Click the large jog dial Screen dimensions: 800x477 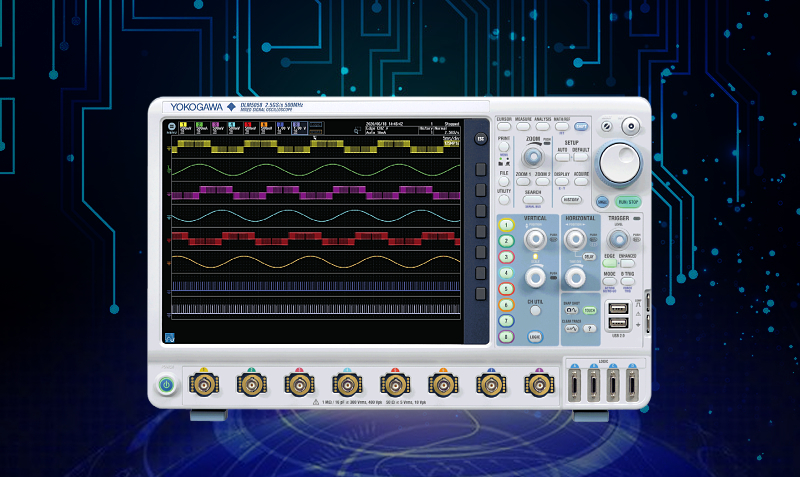tap(619, 163)
